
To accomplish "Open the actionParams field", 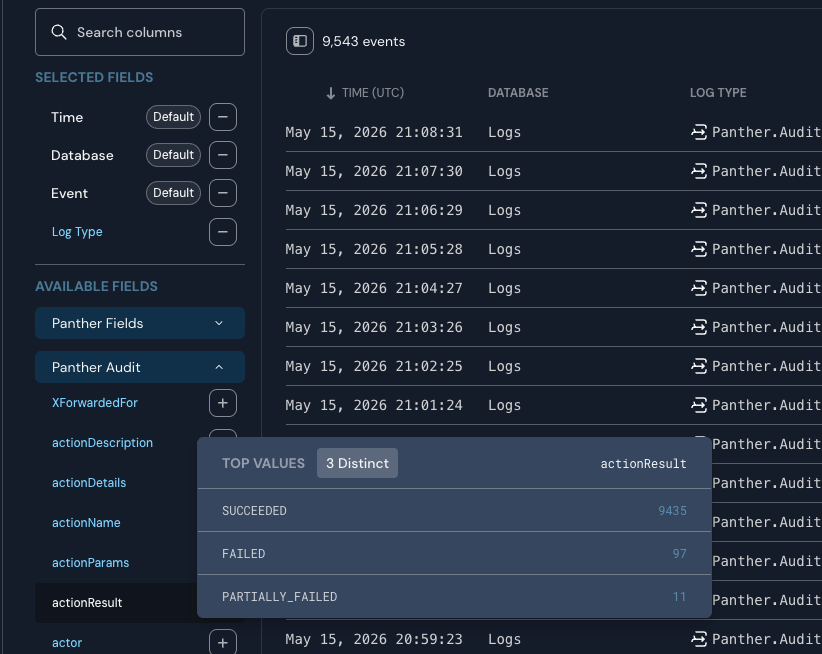I will tap(90, 563).
